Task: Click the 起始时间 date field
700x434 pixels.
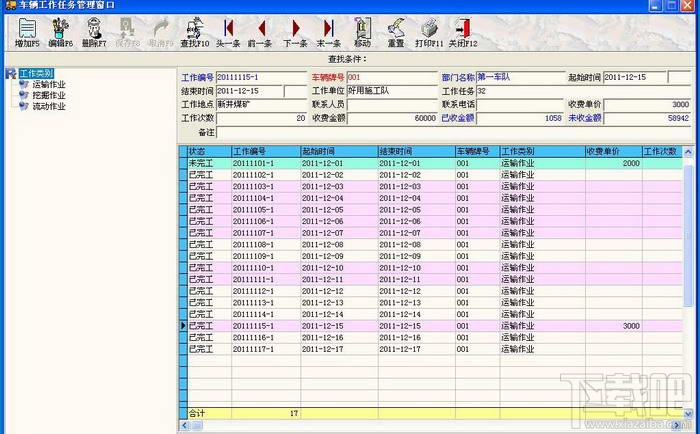Action: (634, 77)
